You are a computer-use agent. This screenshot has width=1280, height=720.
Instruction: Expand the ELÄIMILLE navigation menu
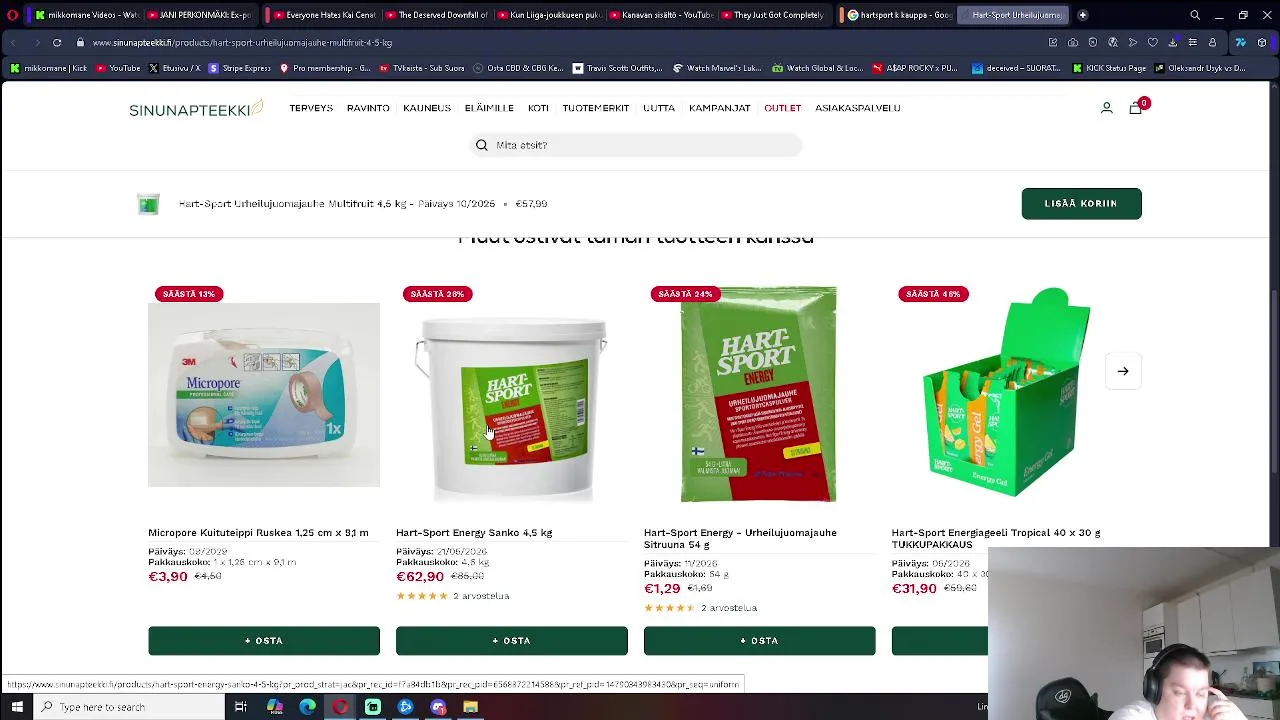click(x=489, y=108)
